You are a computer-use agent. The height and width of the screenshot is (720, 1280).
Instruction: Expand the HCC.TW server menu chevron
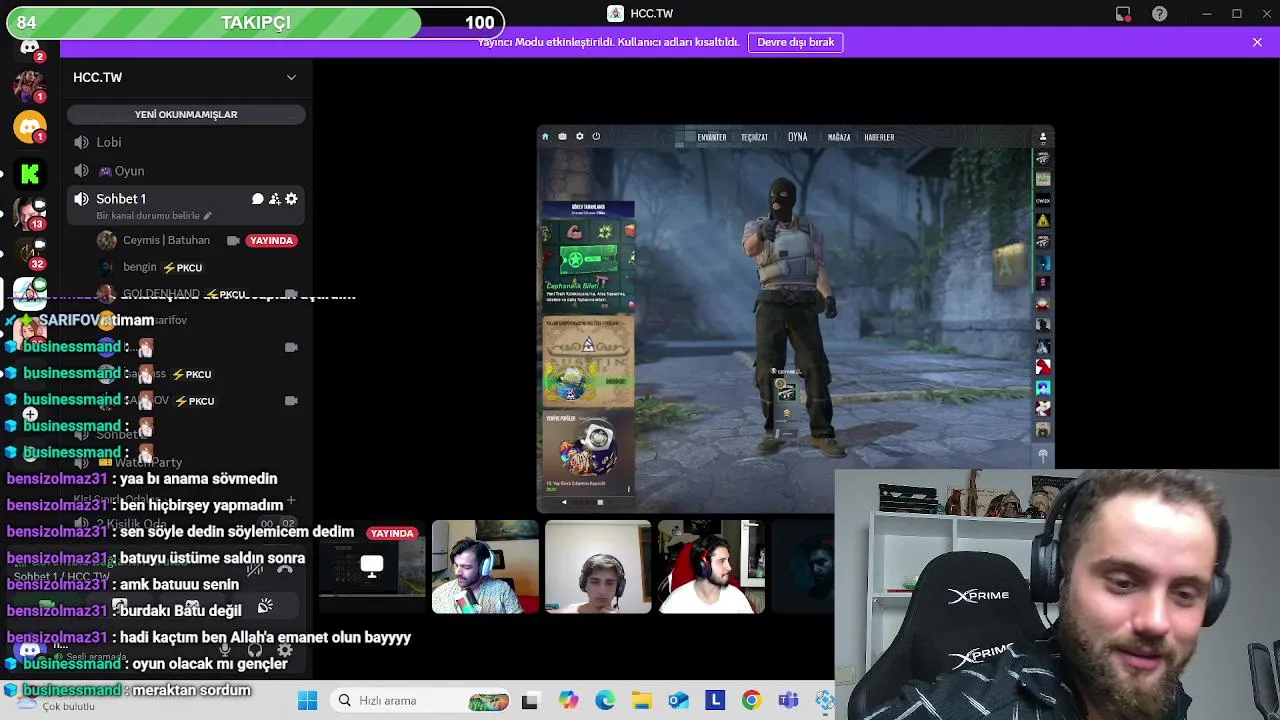tap(291, 77)
